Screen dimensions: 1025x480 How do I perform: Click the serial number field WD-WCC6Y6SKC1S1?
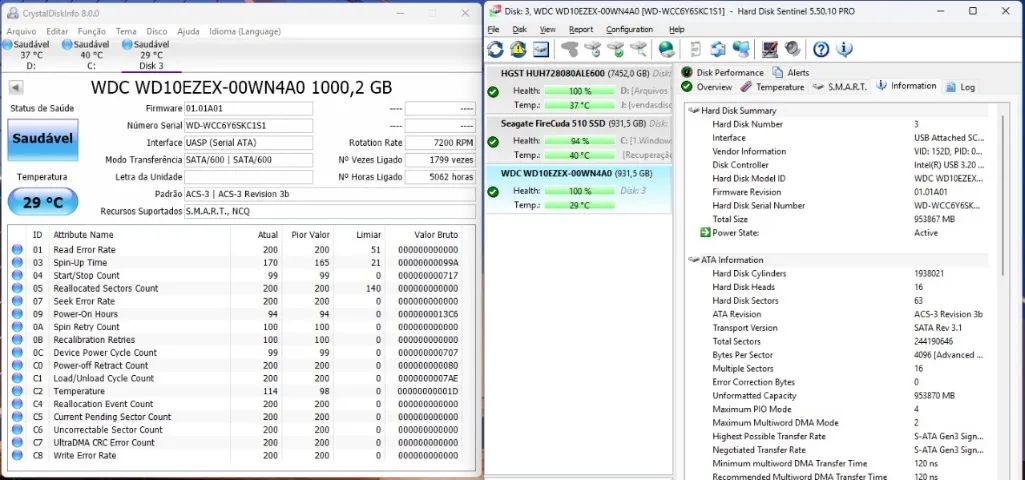[248, 126]
